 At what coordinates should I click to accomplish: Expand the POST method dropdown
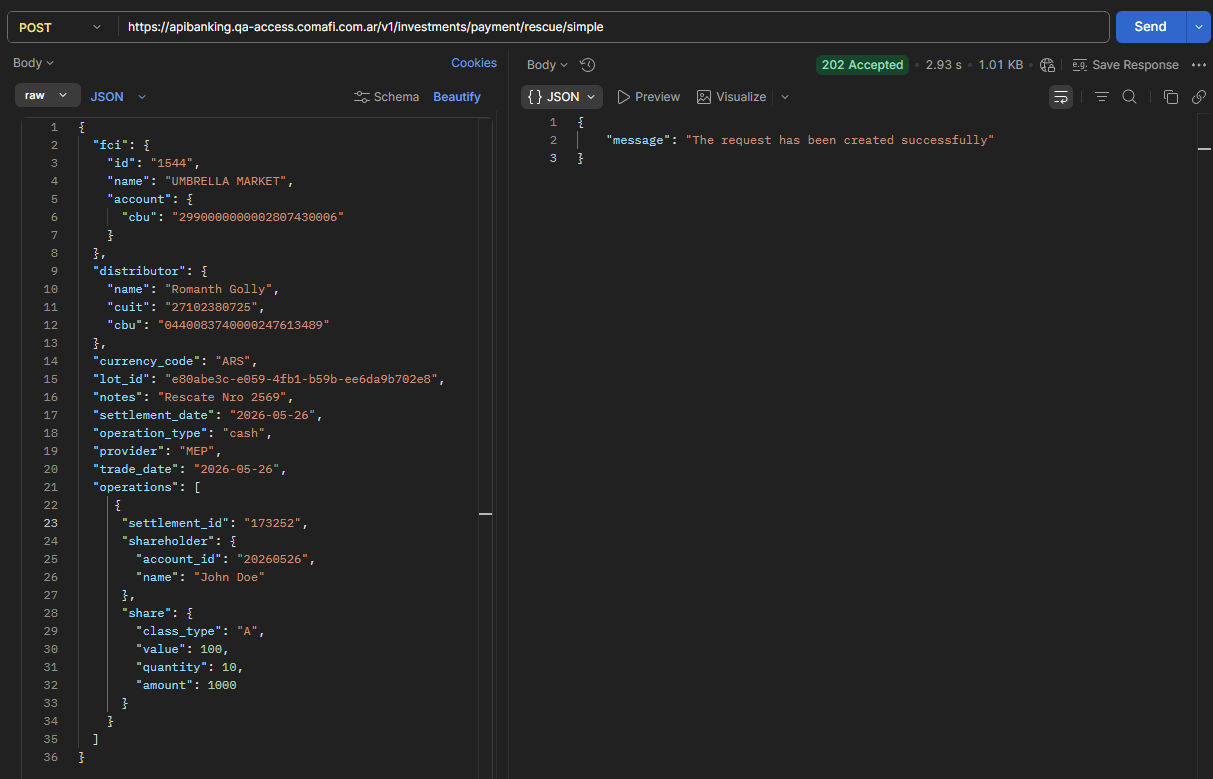click(60, 27)
